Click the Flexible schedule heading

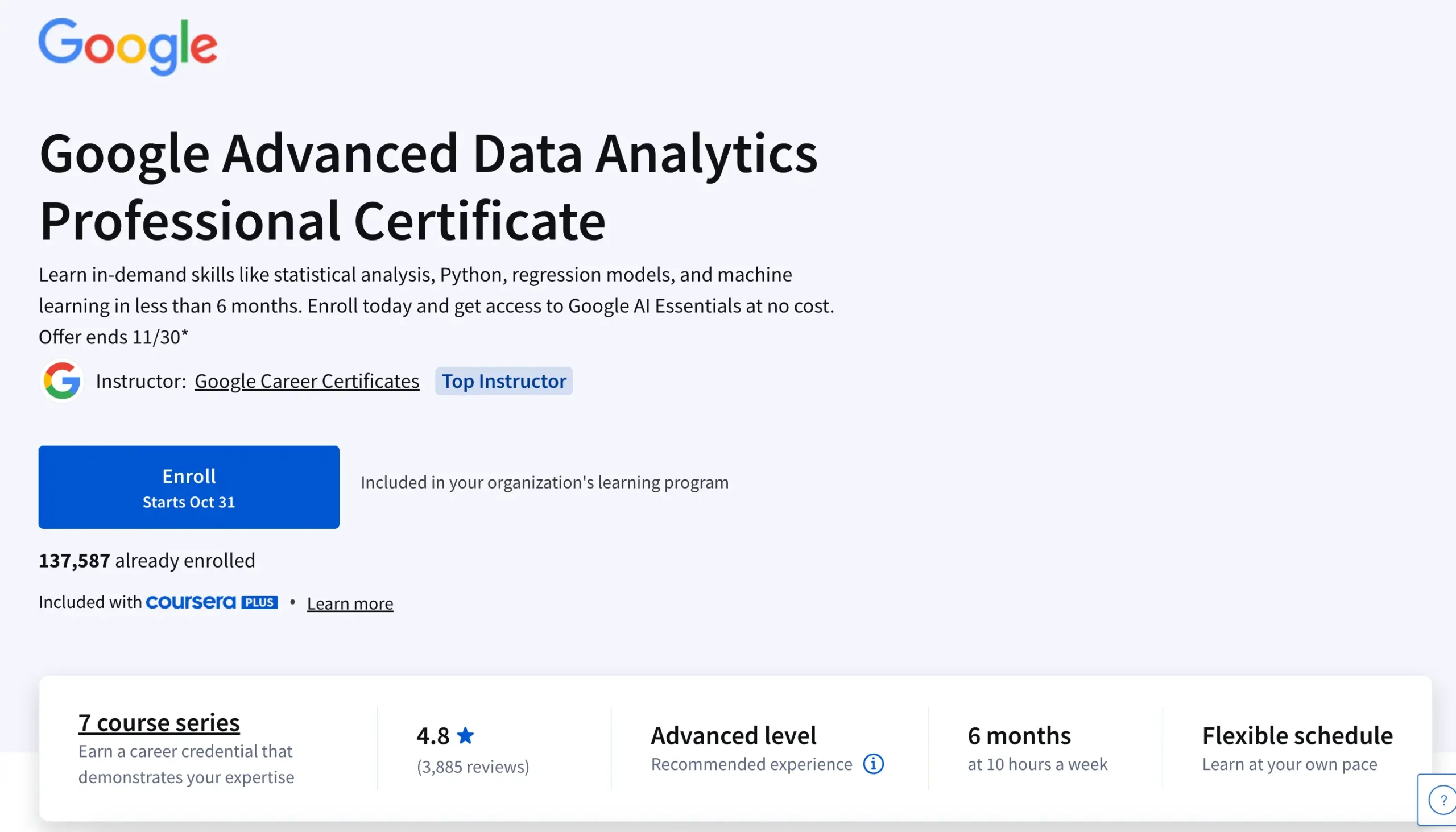tap(1297, 735)
